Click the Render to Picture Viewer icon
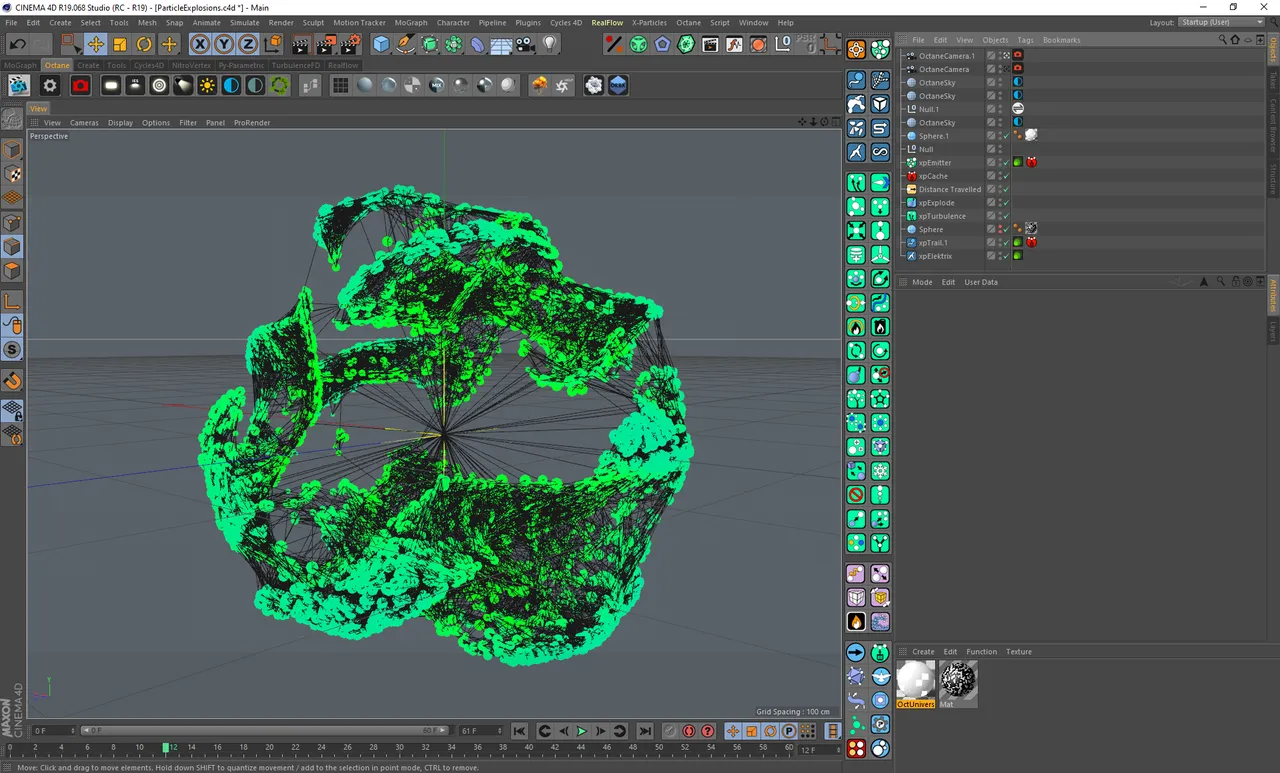 [x=326, y=44]
